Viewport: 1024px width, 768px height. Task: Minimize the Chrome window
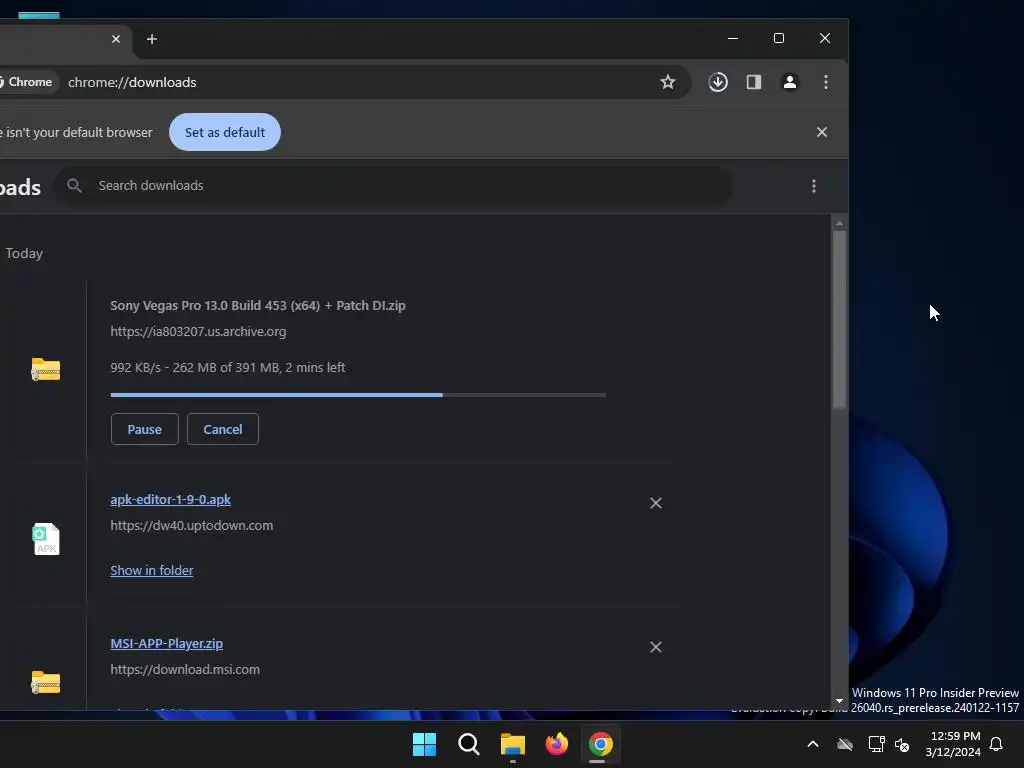pyautogui.click(x=733, y=39)
